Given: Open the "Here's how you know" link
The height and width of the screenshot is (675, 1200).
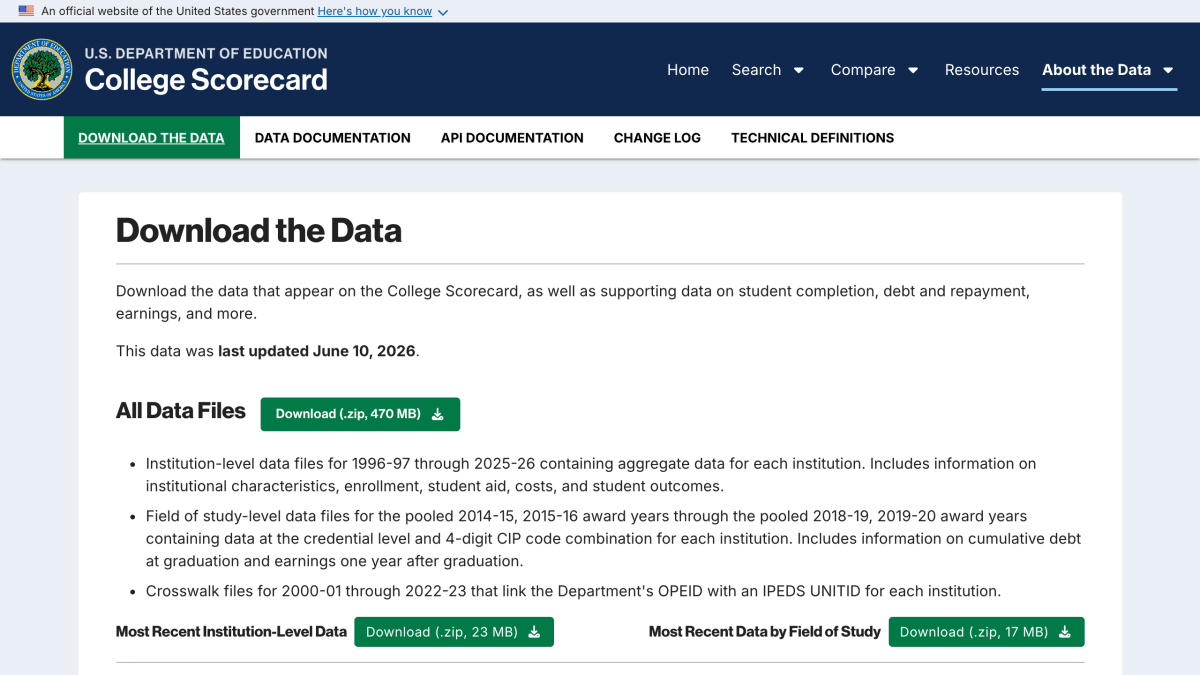Looking at the screenshot, I should [375, 11].
